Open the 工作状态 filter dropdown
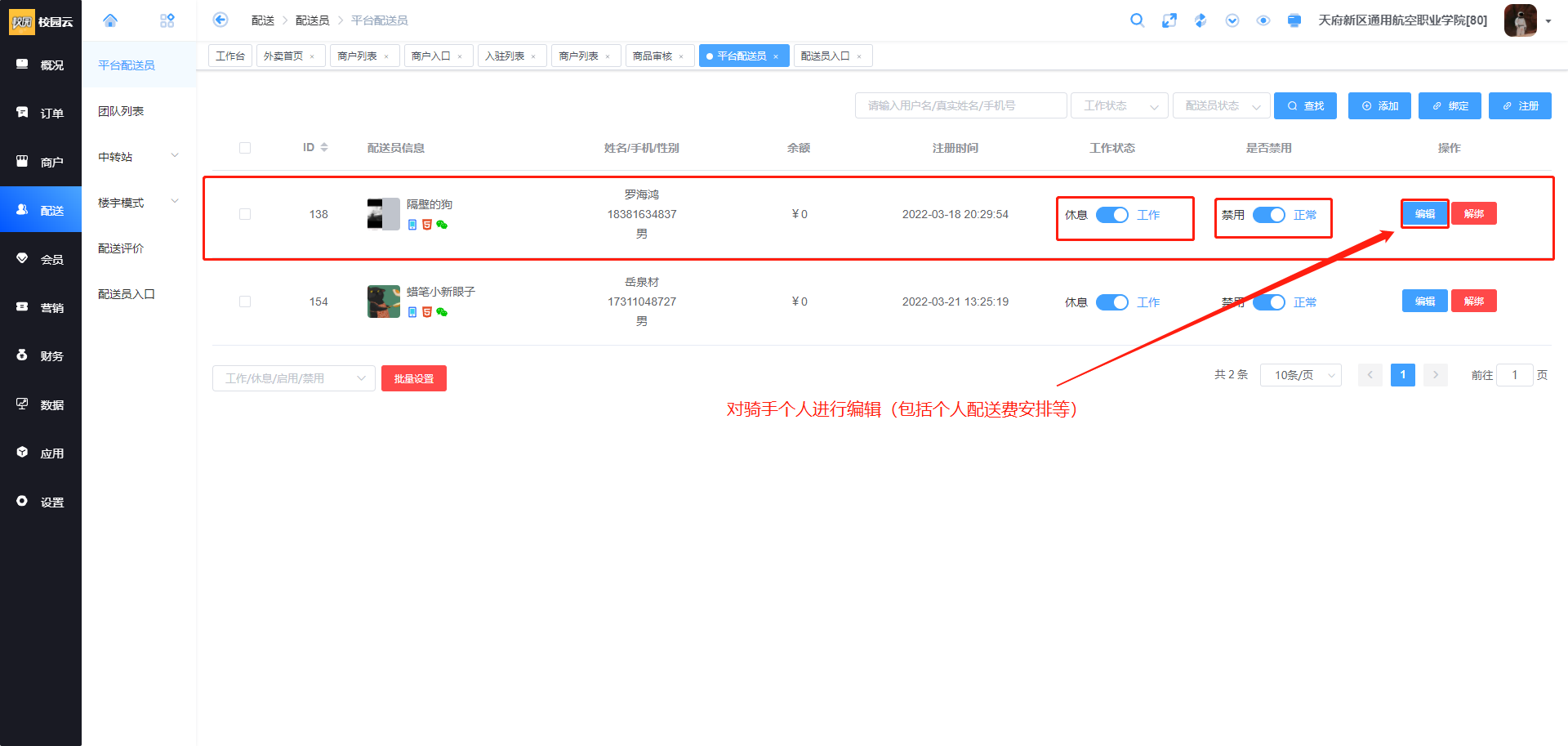This screenshot has height=746, width=1568. tap(1120, 105)
